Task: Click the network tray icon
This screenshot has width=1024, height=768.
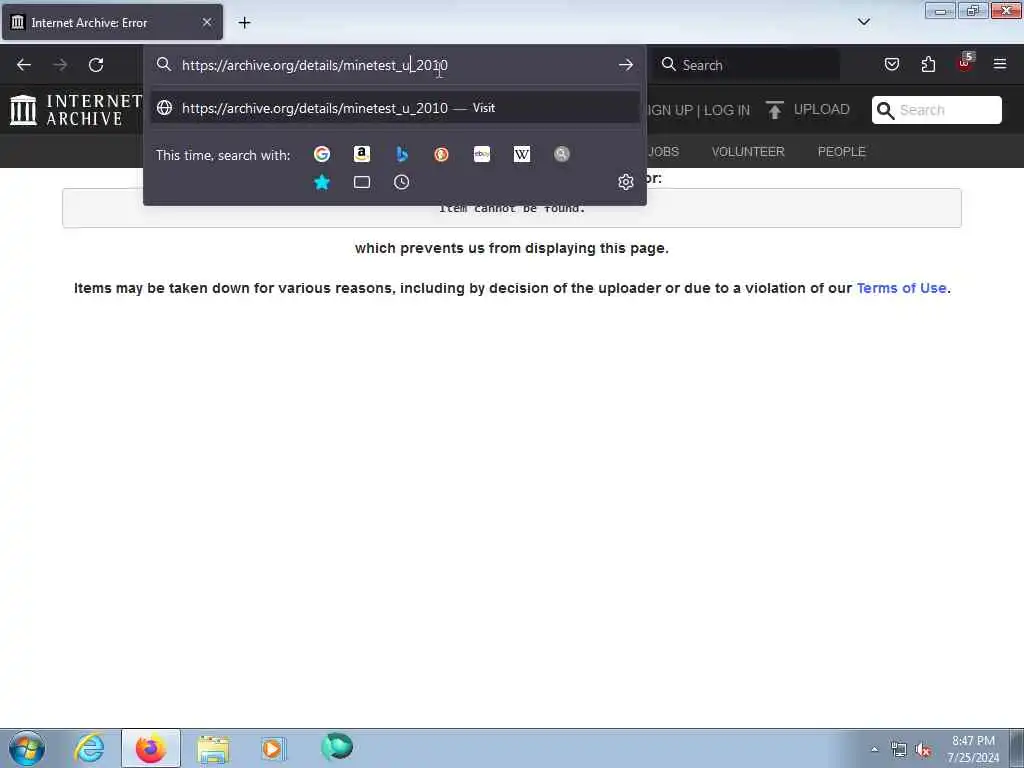Action: [x=899, y=750]
